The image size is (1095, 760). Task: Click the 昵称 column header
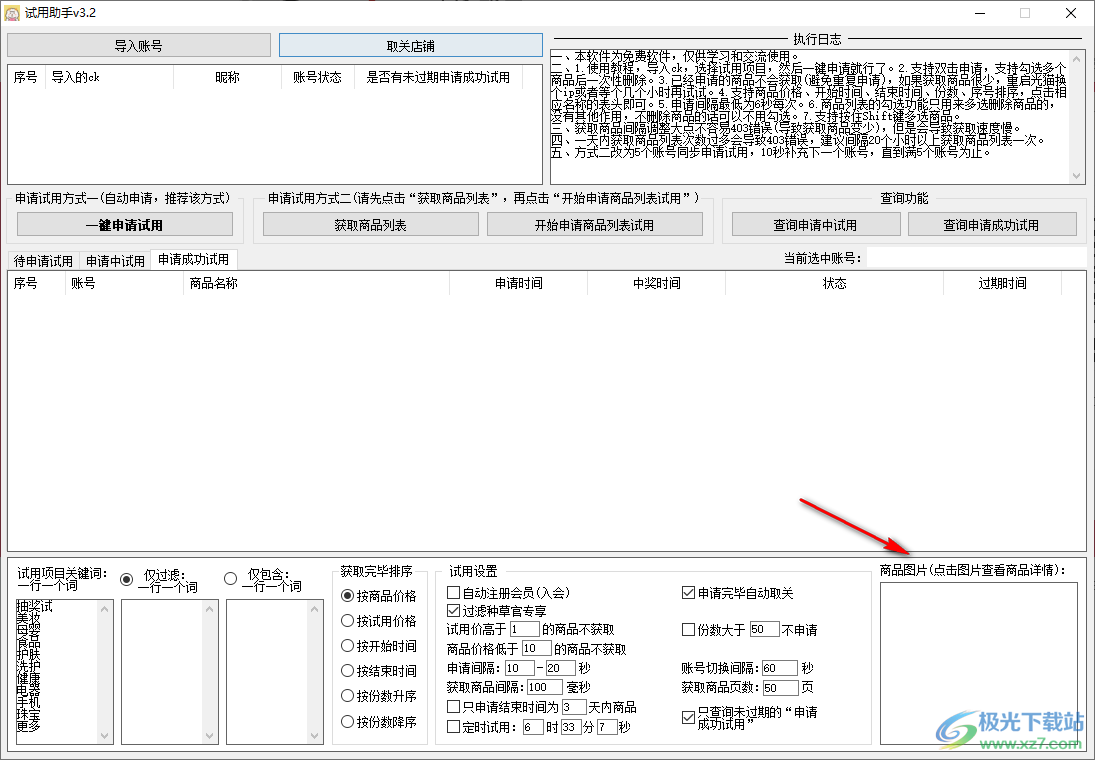227,77
